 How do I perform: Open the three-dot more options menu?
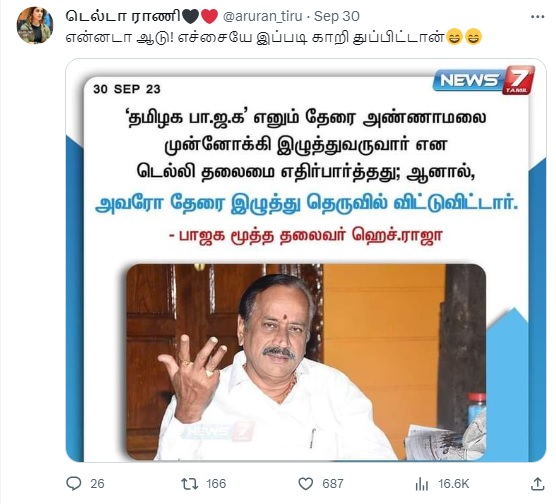(x=538, y=16)
